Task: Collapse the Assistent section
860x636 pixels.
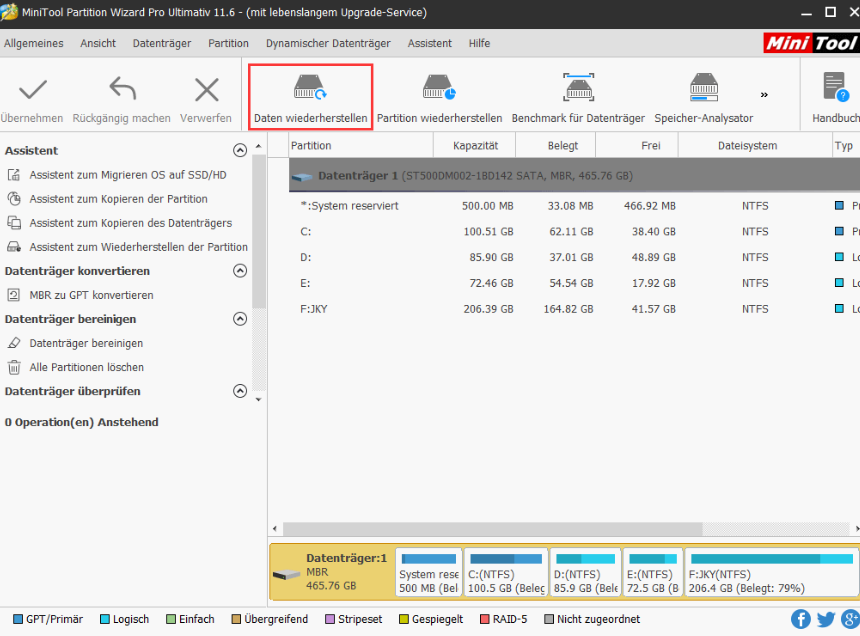Action: tap(240, 150)
